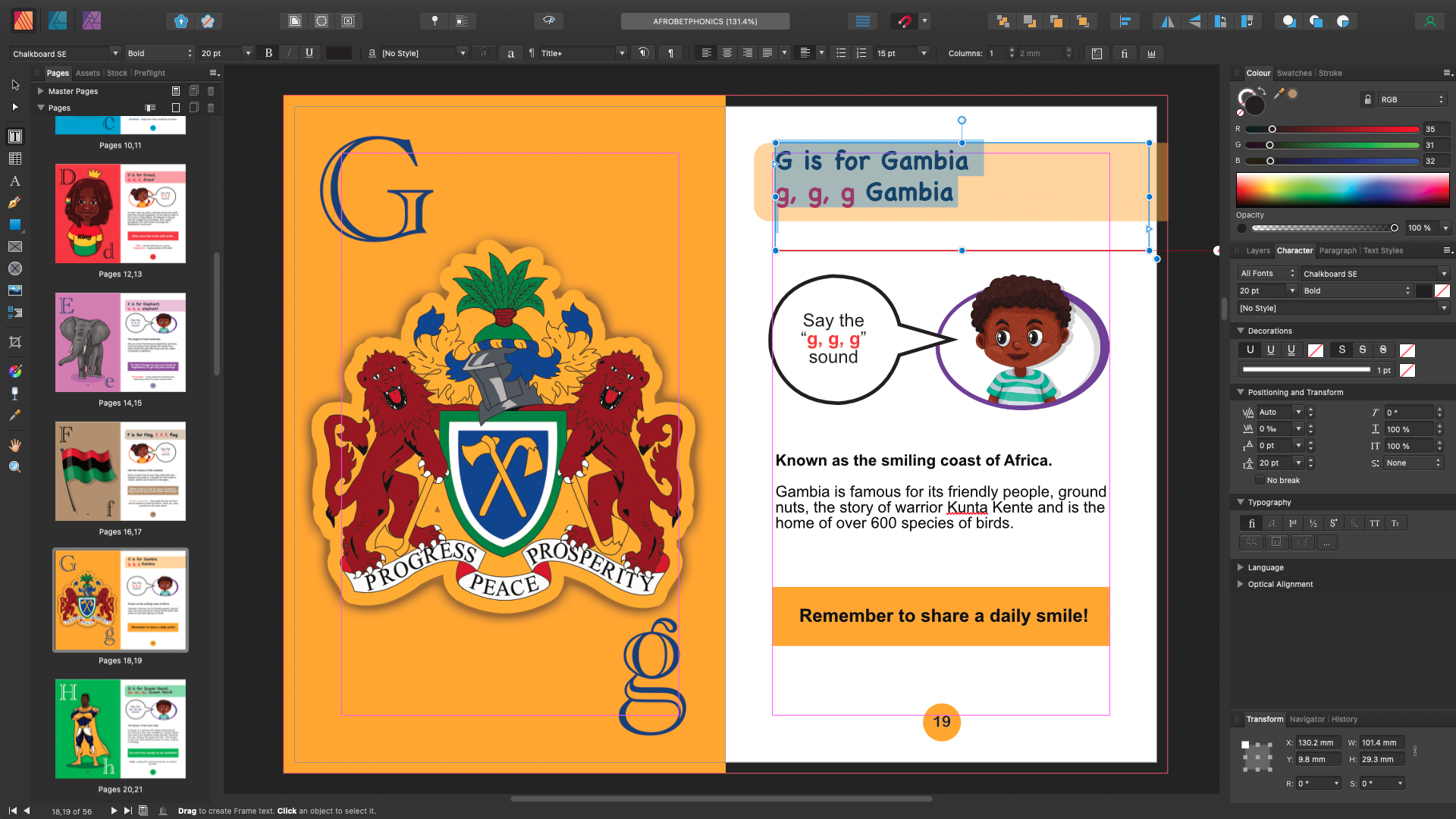The width and height of the screenshot is (1456, 819).
Task: Switch to the Swatches tab
Action: tap(1294, 73)
